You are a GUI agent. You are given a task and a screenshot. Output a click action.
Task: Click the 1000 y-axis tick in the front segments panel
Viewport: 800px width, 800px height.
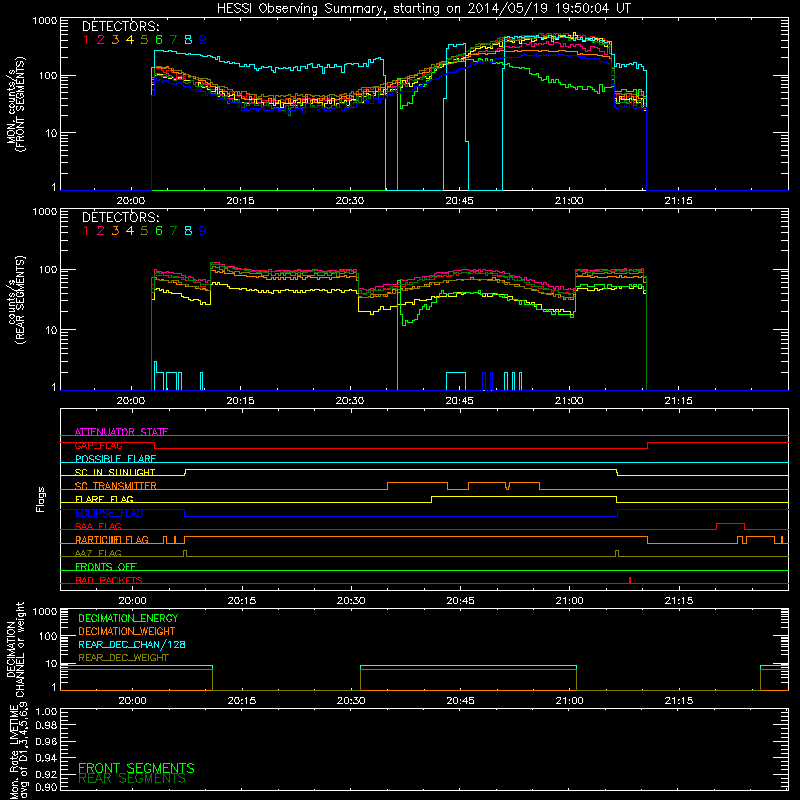click(45, 21)
